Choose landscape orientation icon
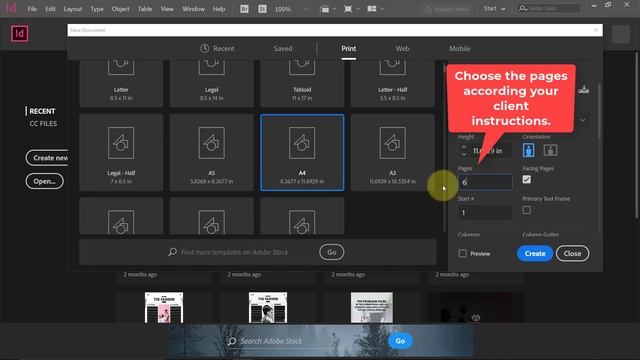Screen dimensions: 640x360 coord(550,150)
